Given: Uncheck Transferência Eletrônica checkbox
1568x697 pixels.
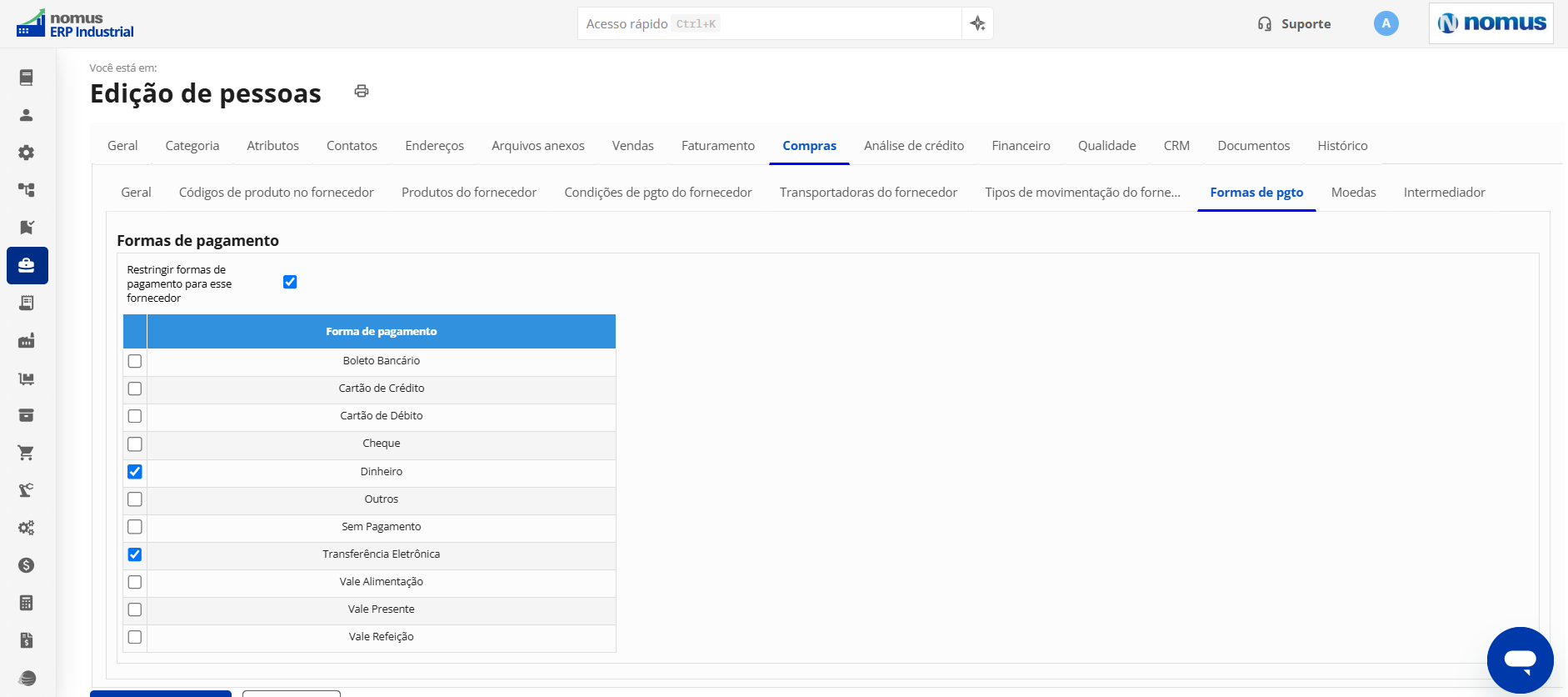Looking at the screenshot, I should (135, 554).
